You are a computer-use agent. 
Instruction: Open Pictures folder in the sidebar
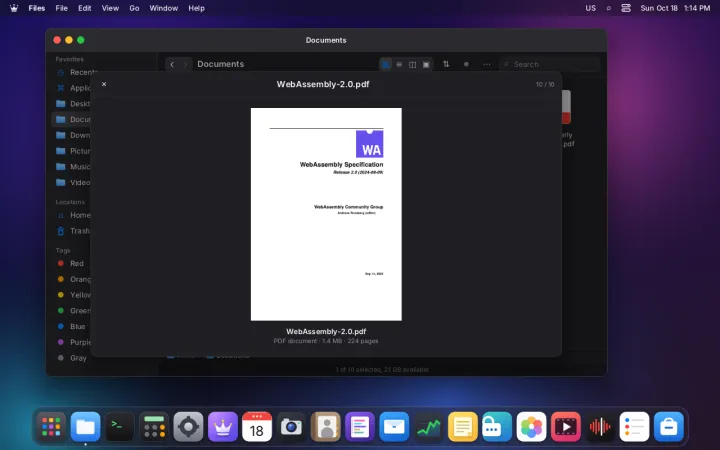[x=73, y=151]
